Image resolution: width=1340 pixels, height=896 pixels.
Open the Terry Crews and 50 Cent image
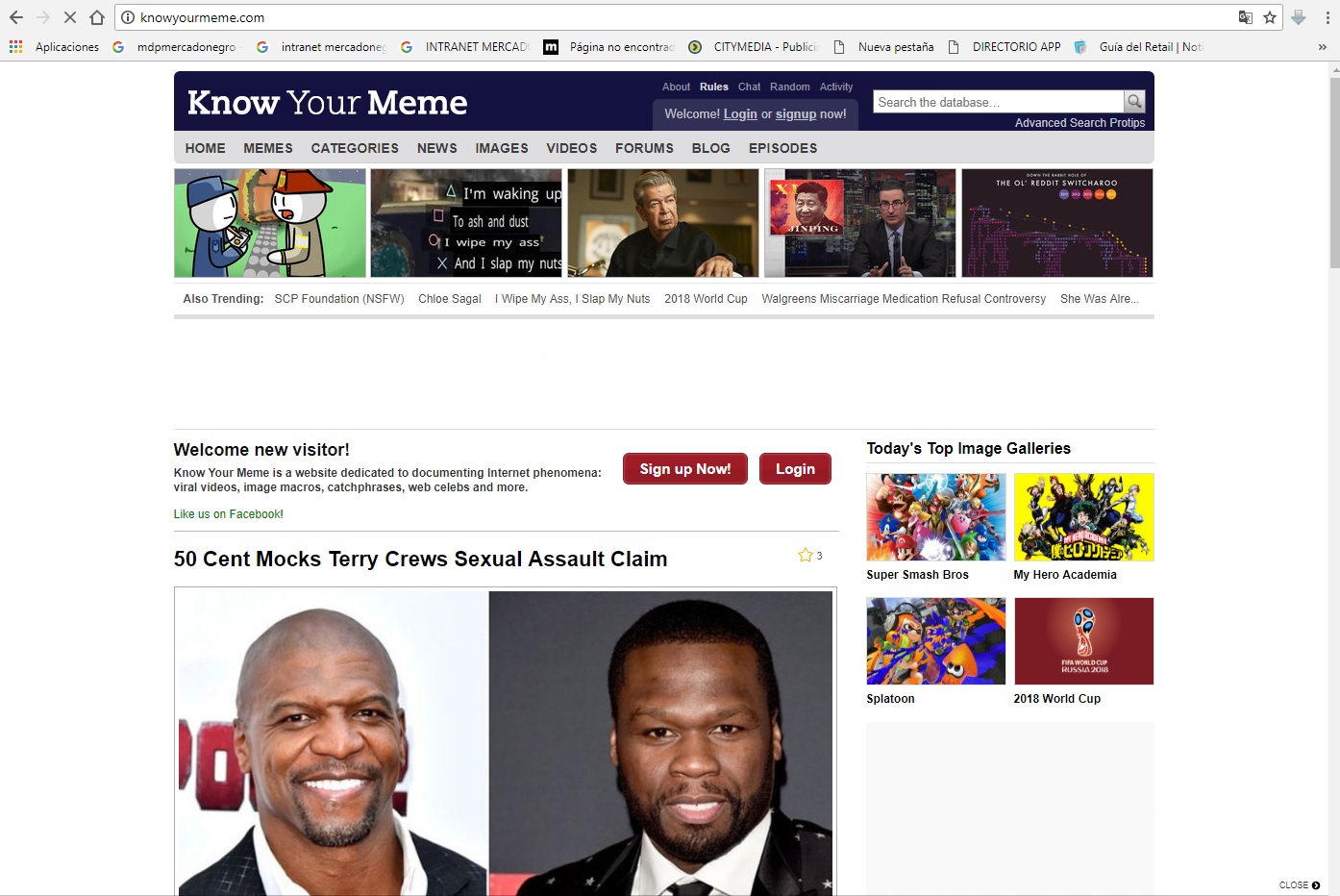506,742
